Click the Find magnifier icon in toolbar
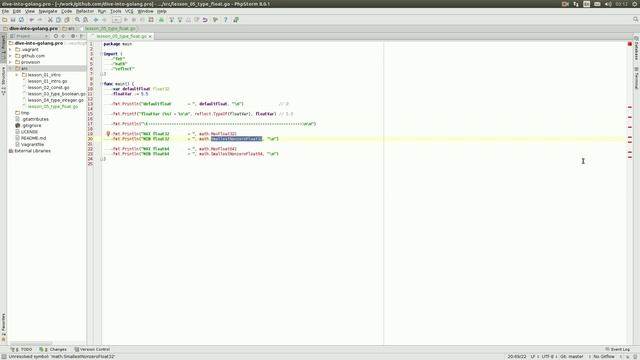This screenshot has width=640, height=360. (x=77, y=20)
